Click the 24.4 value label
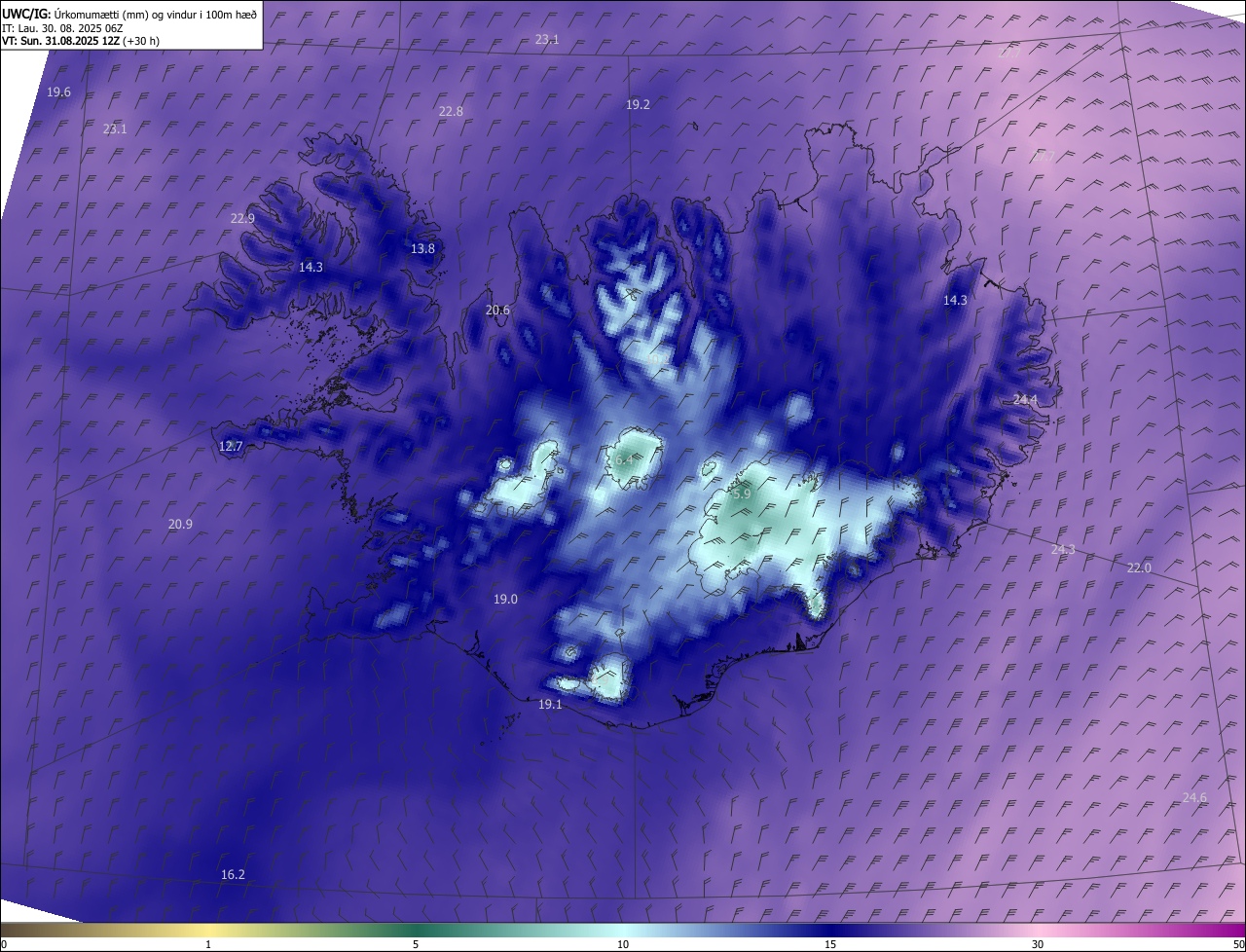This screenshot has width=1246, height=952. coord(1025,399)
